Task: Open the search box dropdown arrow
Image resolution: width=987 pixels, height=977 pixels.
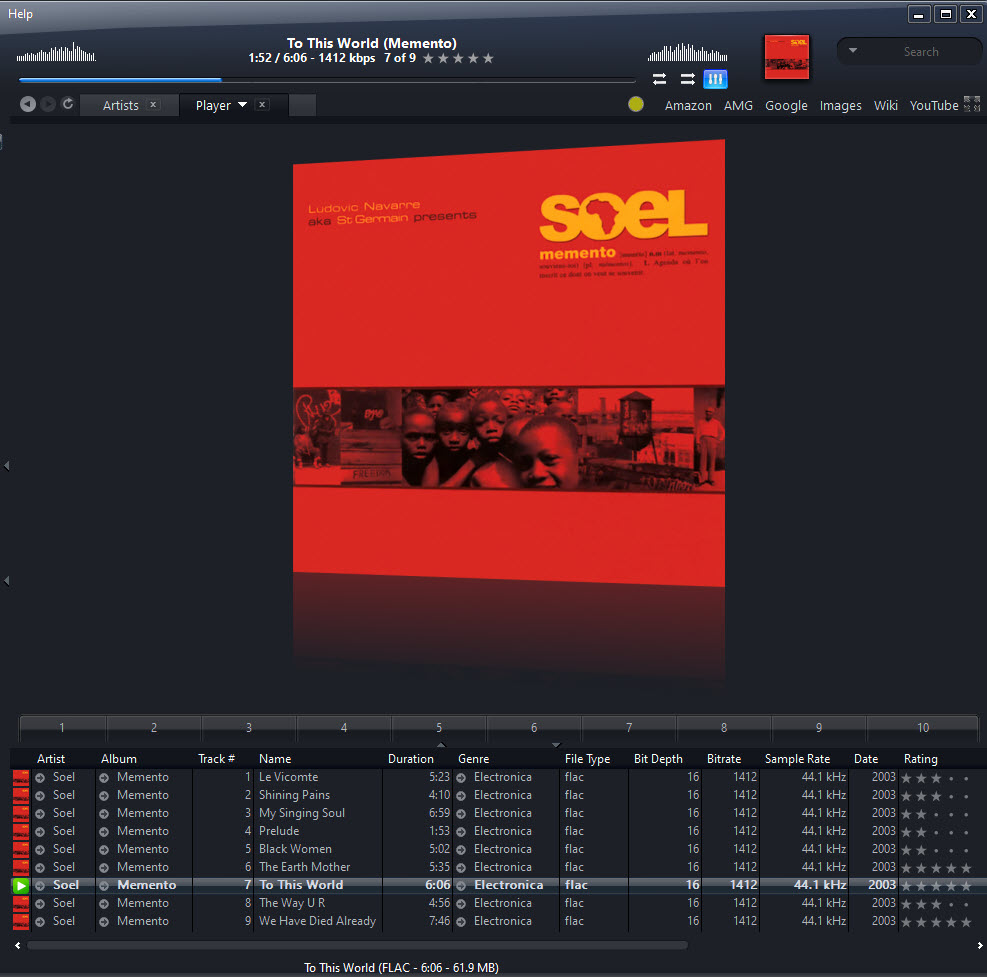Action: click(x=853, y=51)
